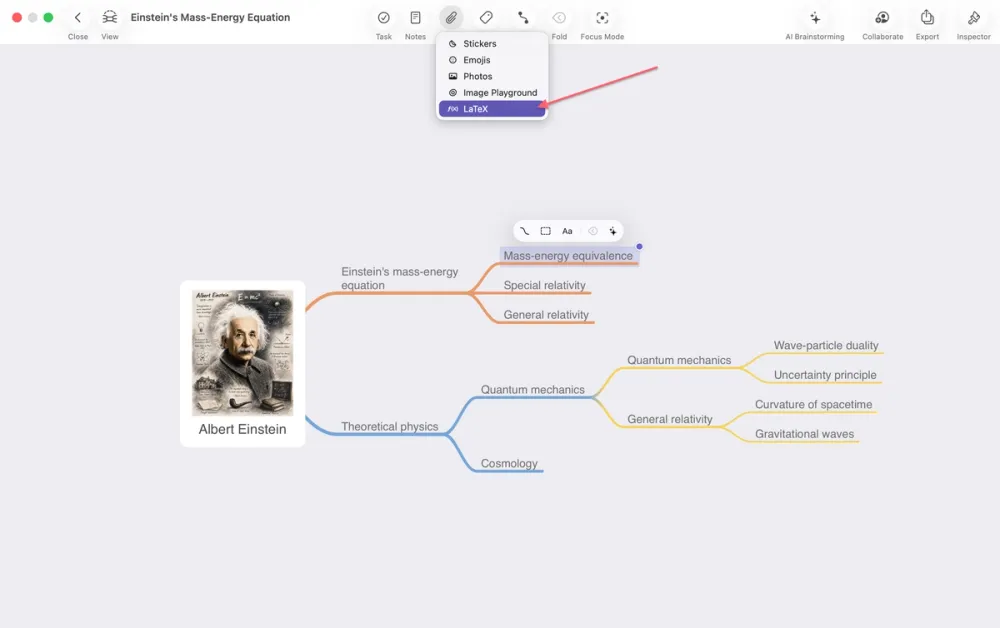The height and width of the screenshot is (628, 1000).
Task: Choose Photos from the attachment menu
Action: 492,76
